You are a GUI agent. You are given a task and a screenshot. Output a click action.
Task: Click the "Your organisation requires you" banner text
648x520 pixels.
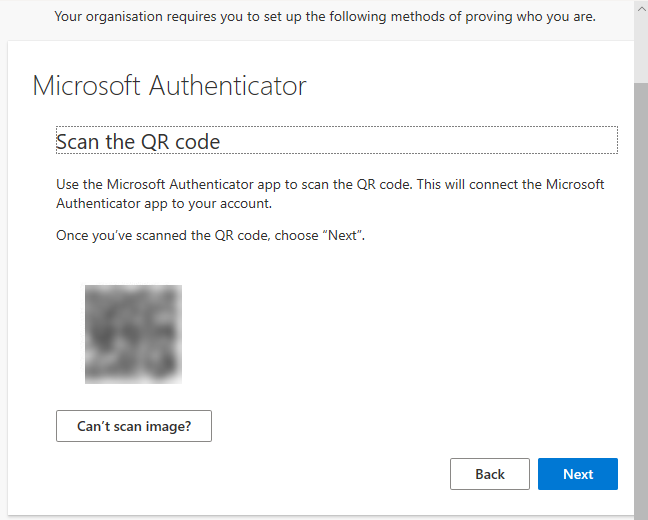[x=325, y=17]
